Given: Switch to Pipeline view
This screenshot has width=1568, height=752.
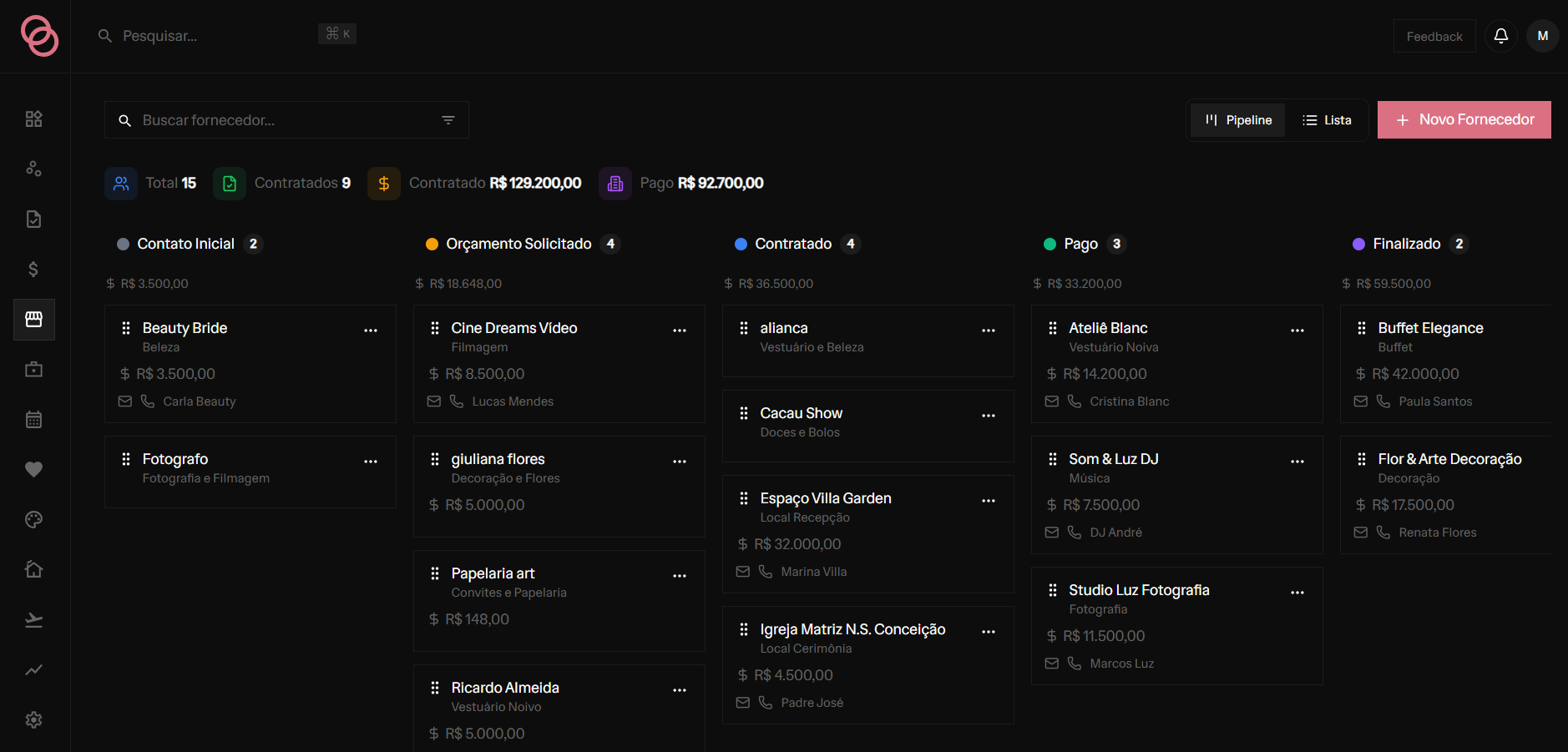Looking at the screenshot, I should click(x=1238, y=120).
